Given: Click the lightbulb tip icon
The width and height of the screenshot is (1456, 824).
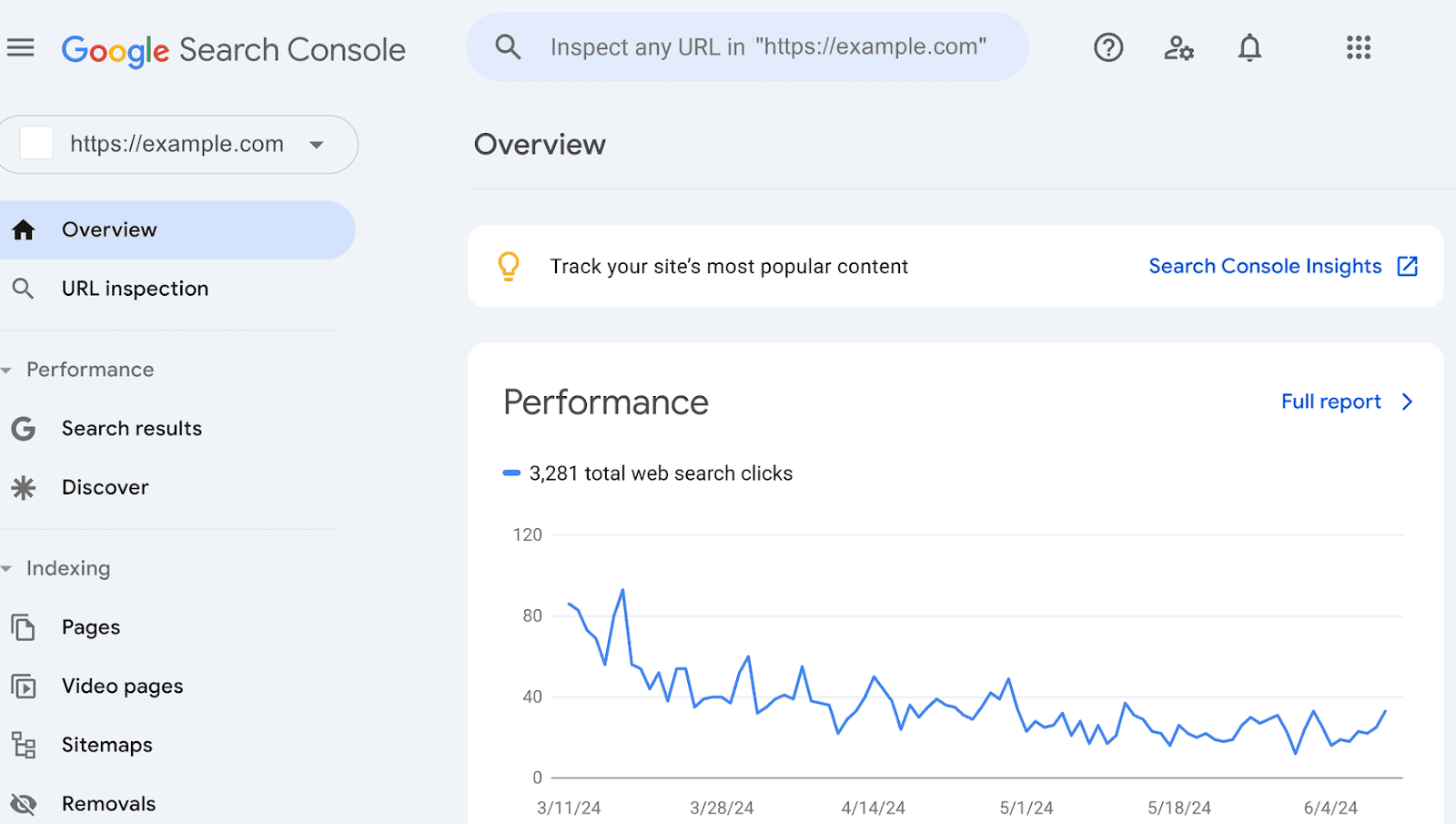Looking at the screenshot, I should [x=509, y=266].
